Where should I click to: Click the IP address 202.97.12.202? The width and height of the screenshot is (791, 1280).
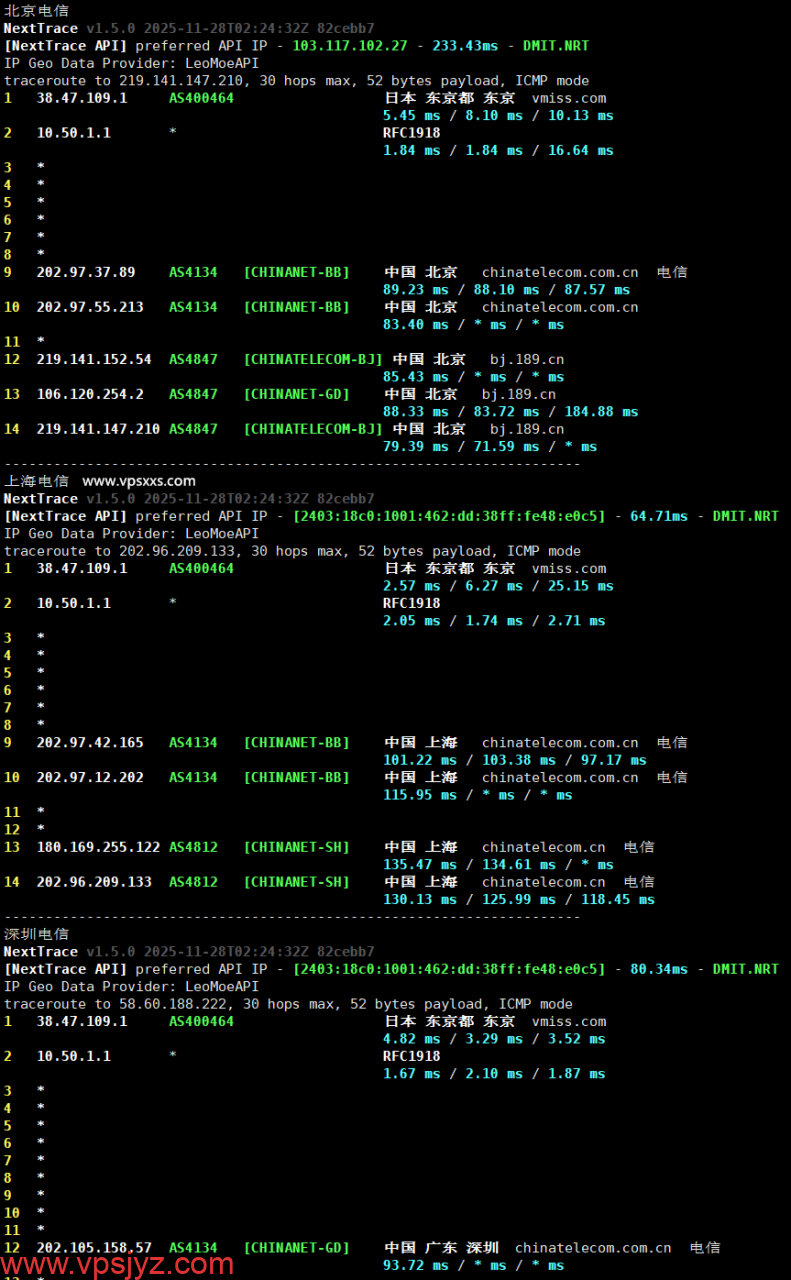tap(90, 777)
